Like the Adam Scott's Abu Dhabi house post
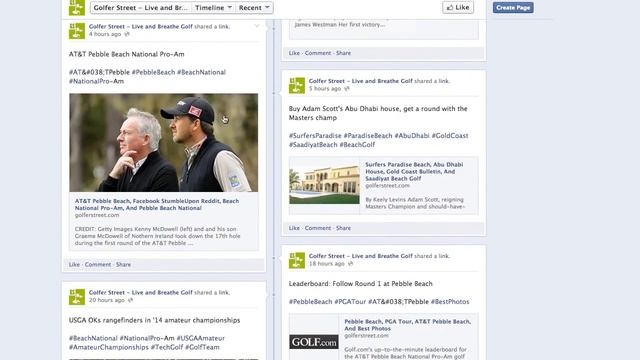The width and height of the screenshot is (640, 360). point(294,228)
